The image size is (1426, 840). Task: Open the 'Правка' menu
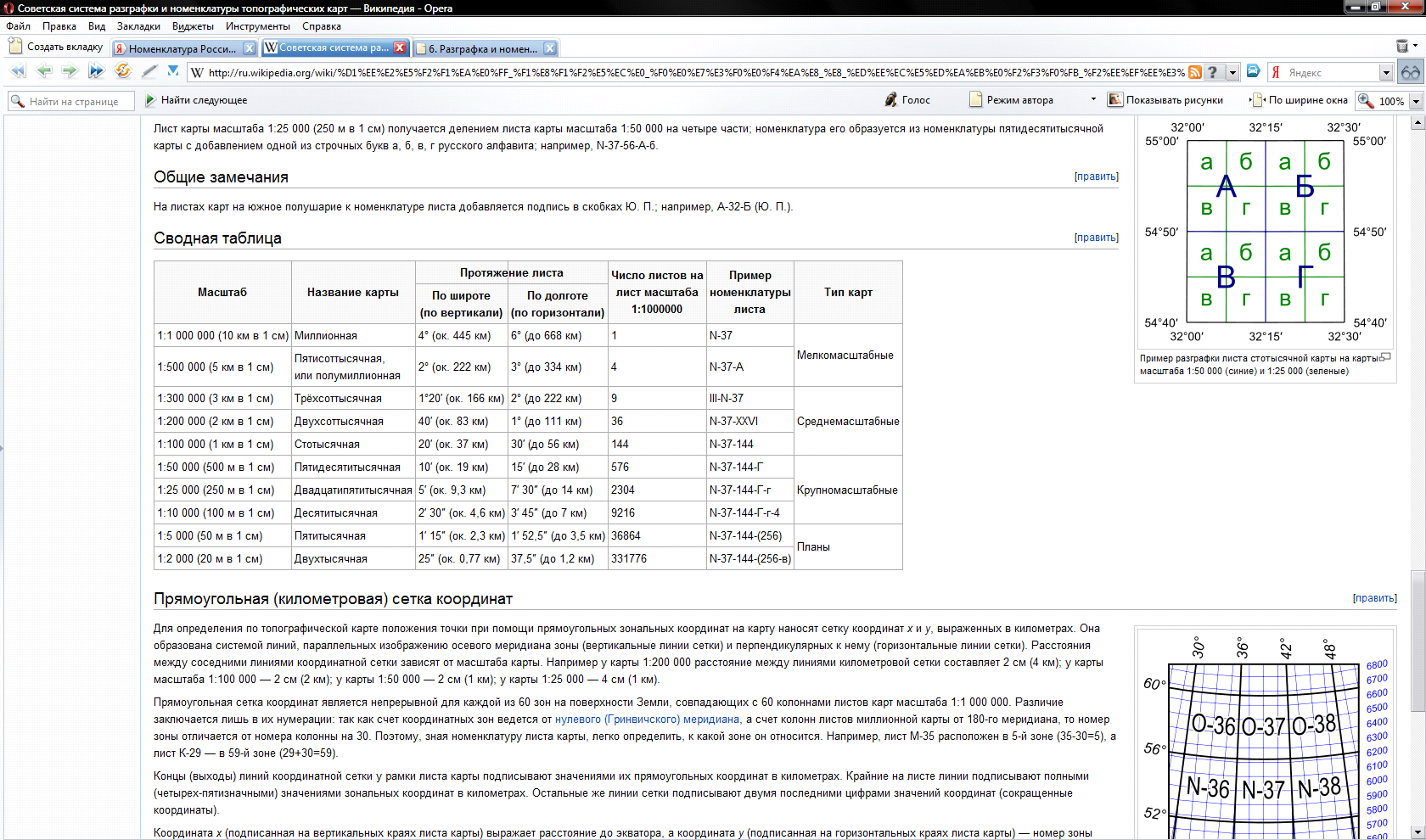(59, 26)
